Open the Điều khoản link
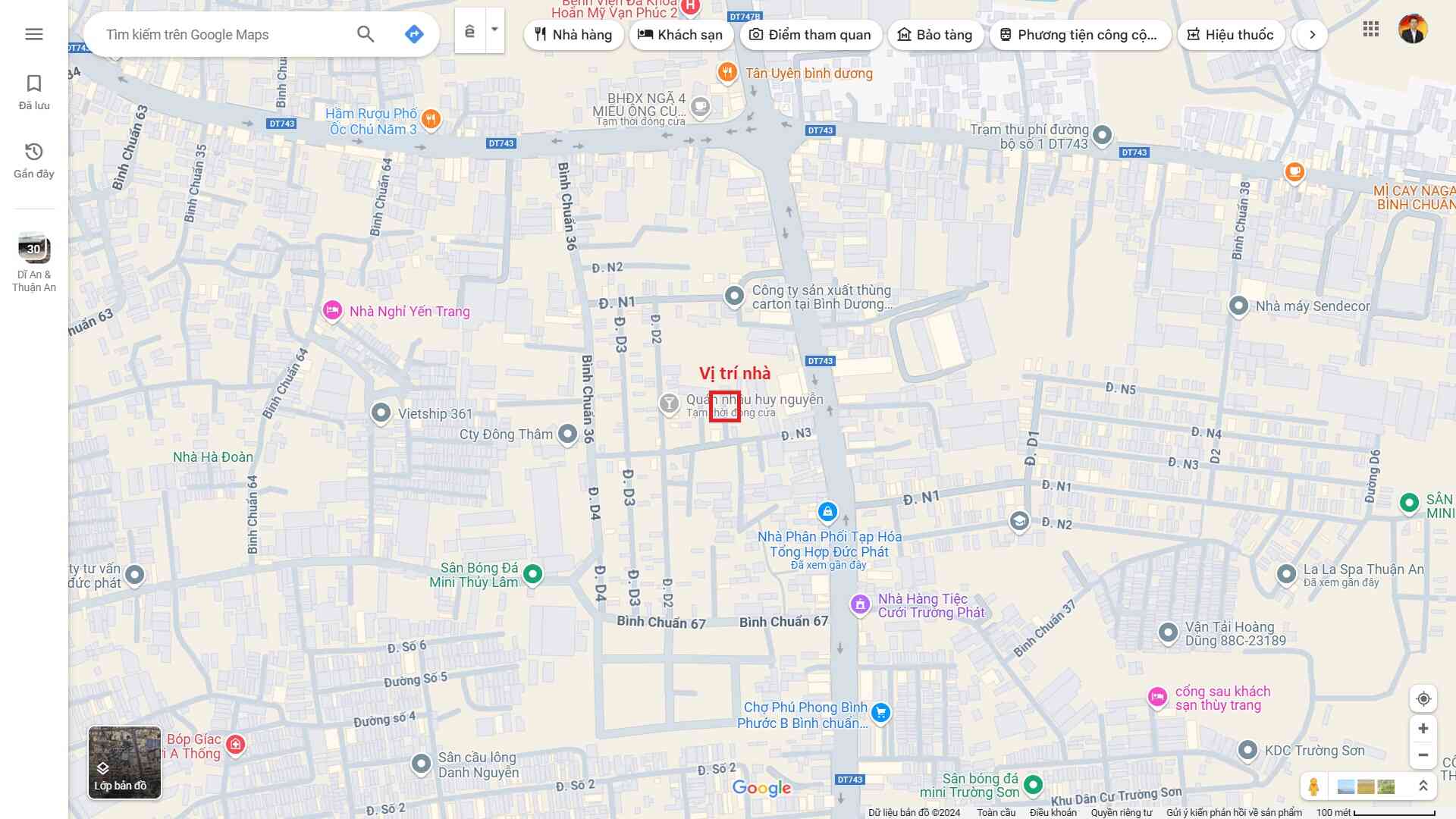The height and width of the screenshot is (819, 1456). 1053,813
